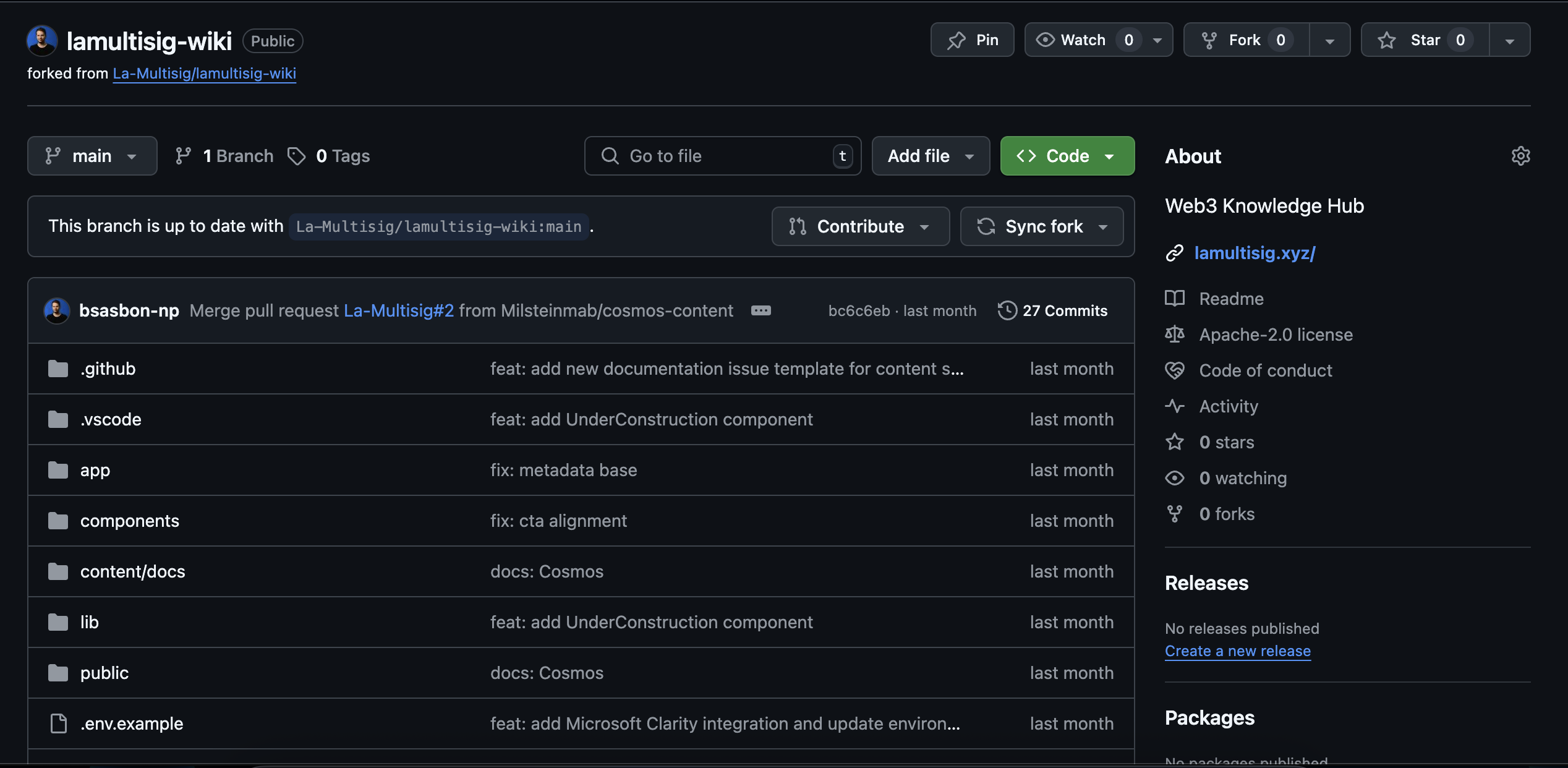Open the Activity link with pulse icon
This screenshot has width=1568, height=768.
click(x=1228, y=406)
